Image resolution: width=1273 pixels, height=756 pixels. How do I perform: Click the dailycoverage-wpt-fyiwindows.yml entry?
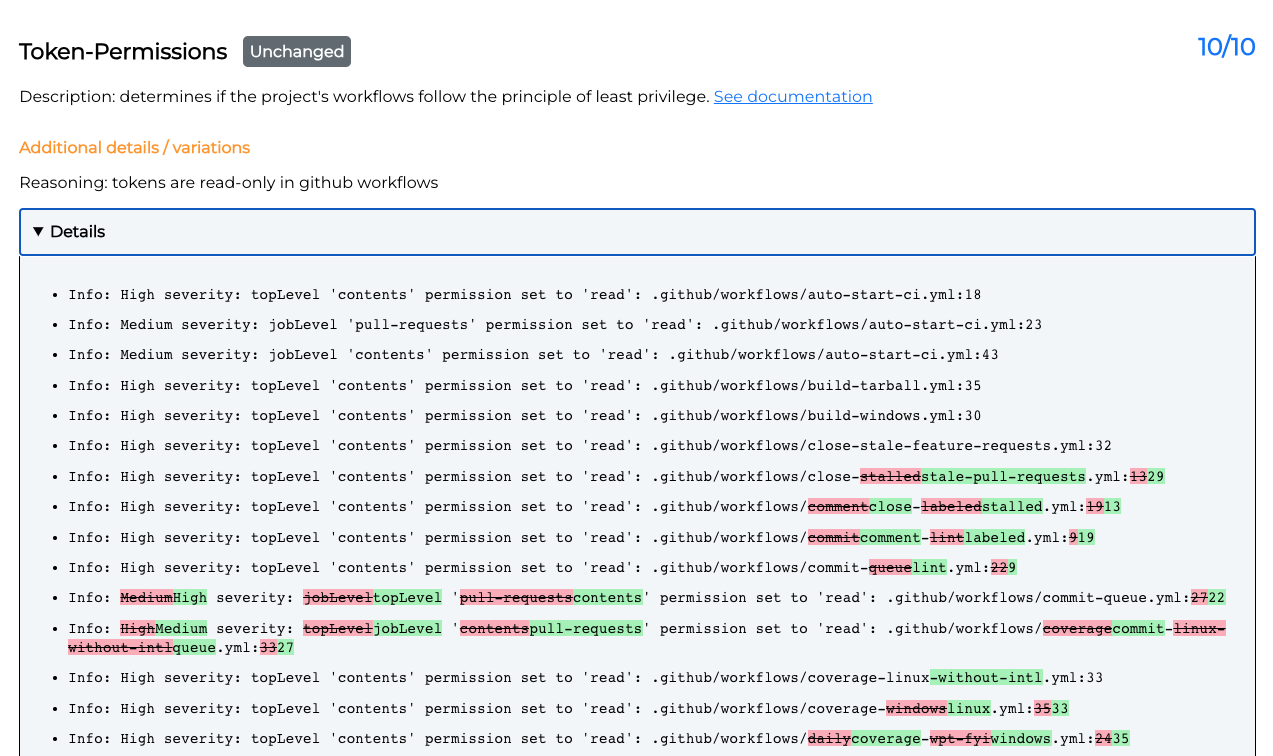pos(599,739)
